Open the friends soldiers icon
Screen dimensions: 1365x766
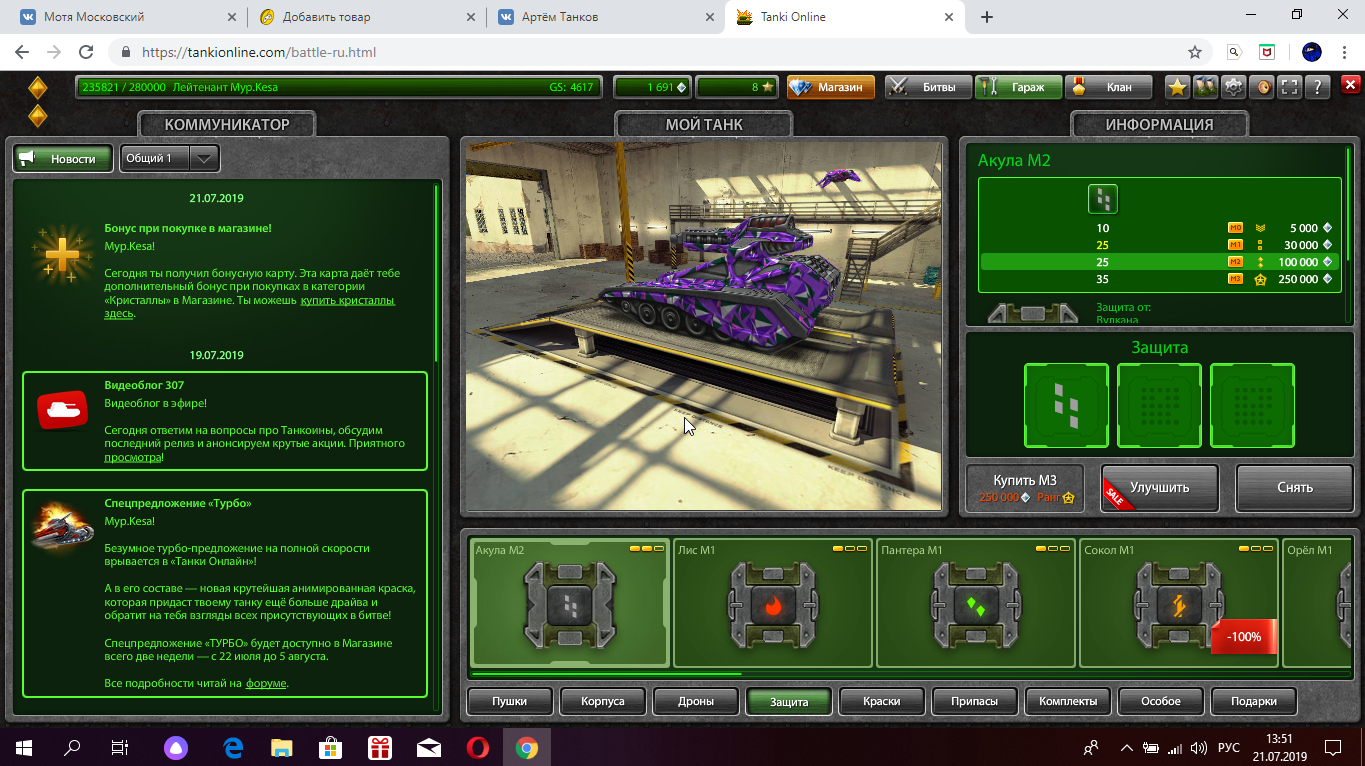pyautogui.click(x=1205, y=87)
